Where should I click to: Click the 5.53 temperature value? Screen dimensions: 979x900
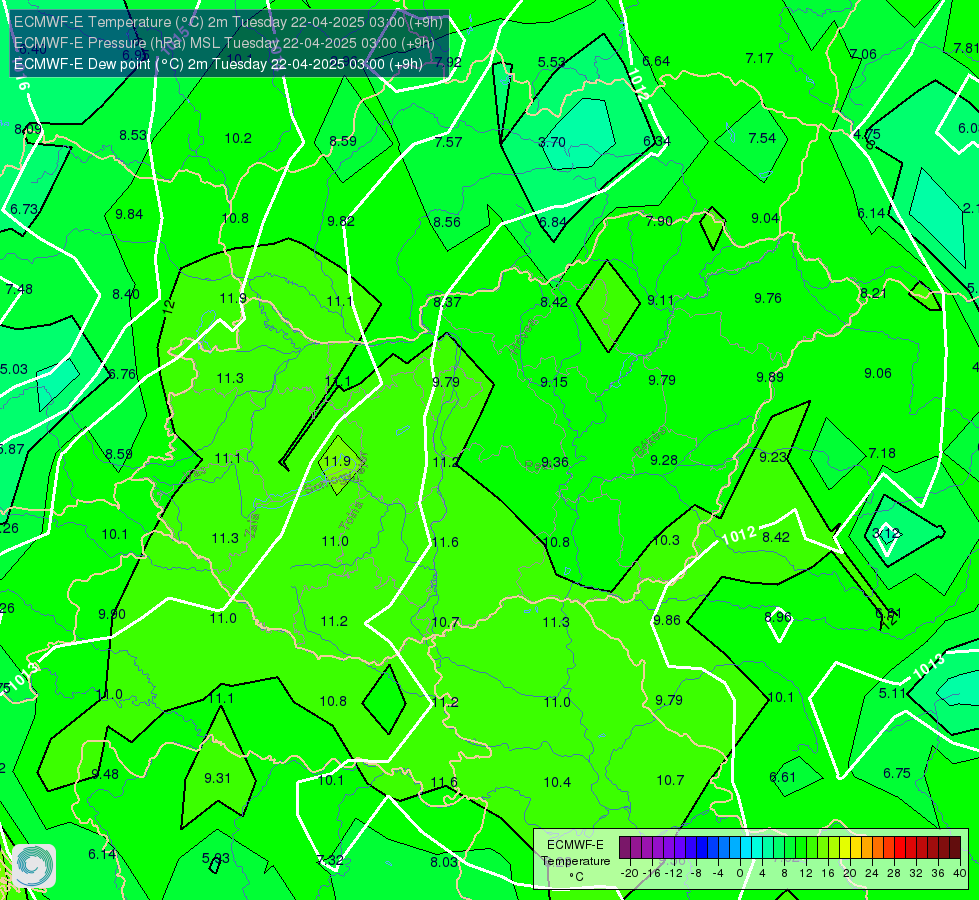(551, 62)
